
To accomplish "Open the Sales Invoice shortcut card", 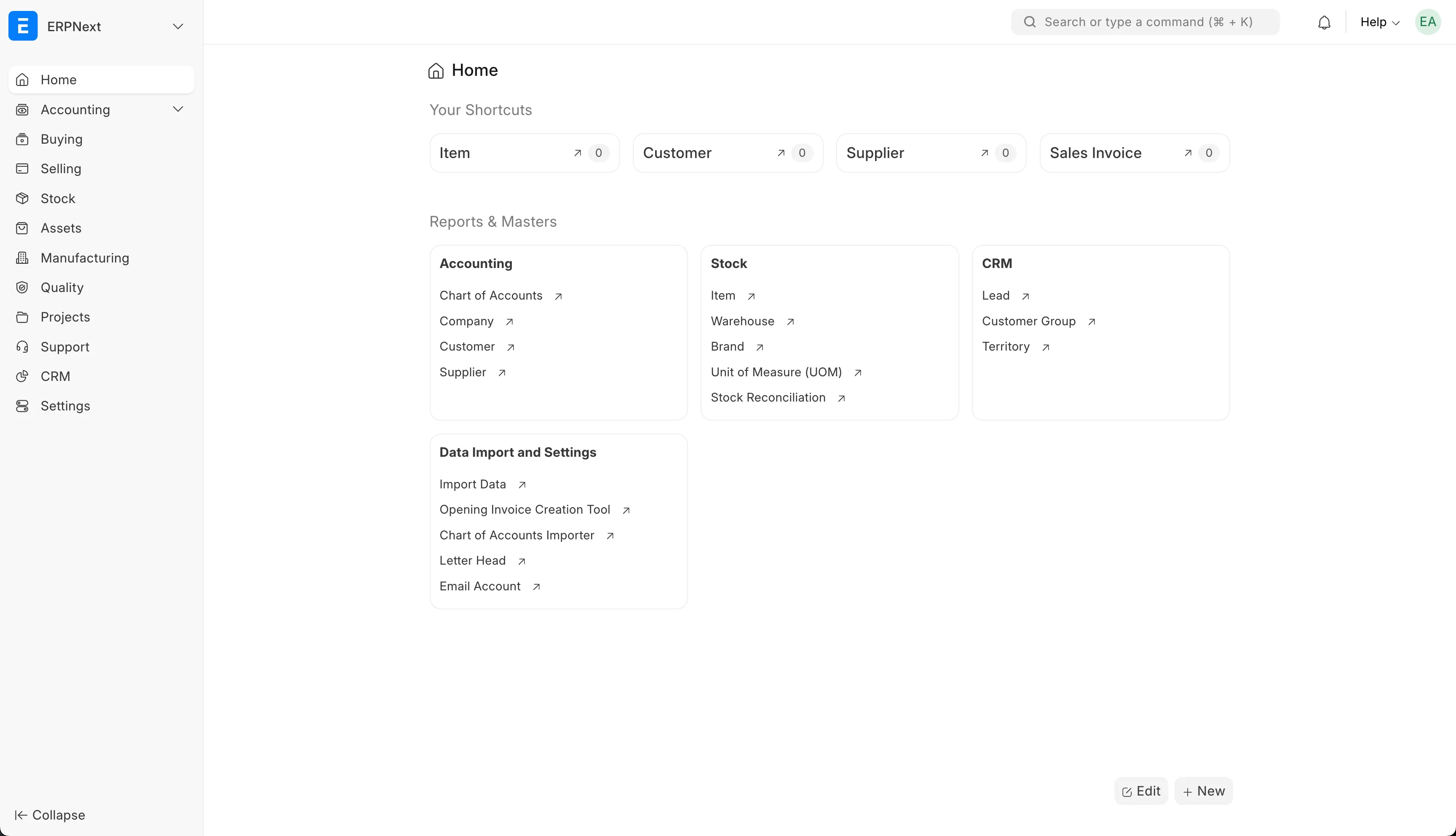I will pos(1135,153).
